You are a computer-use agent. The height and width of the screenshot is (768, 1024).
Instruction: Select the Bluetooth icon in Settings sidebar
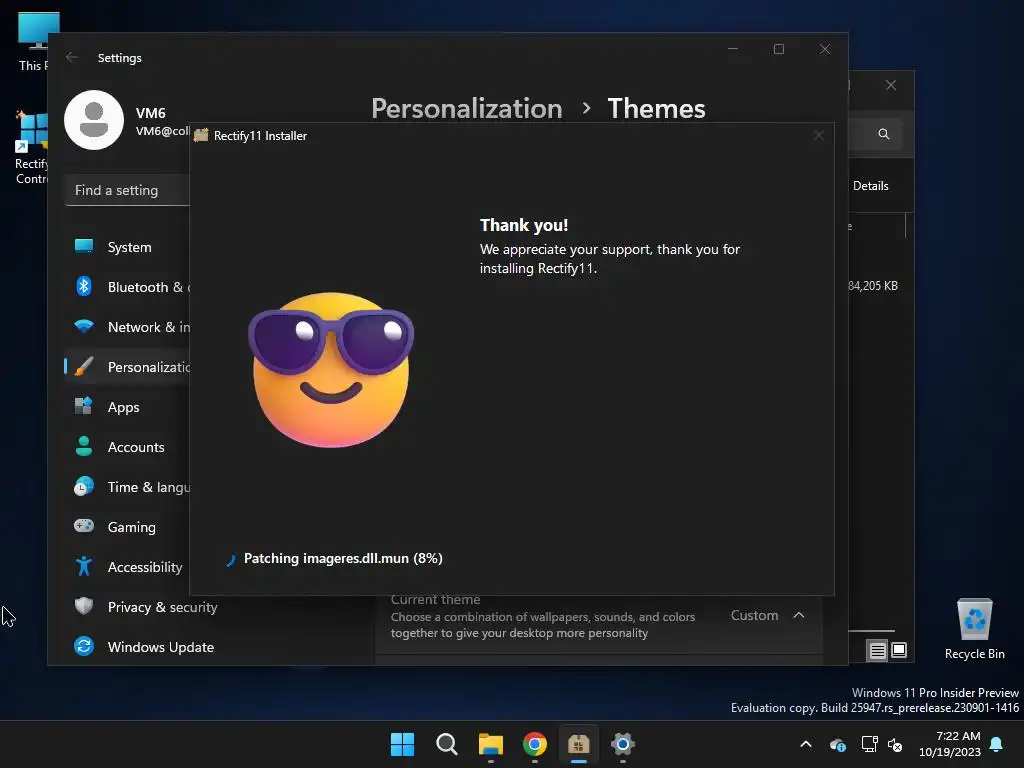pyautogui.click(x=84, y=287)
